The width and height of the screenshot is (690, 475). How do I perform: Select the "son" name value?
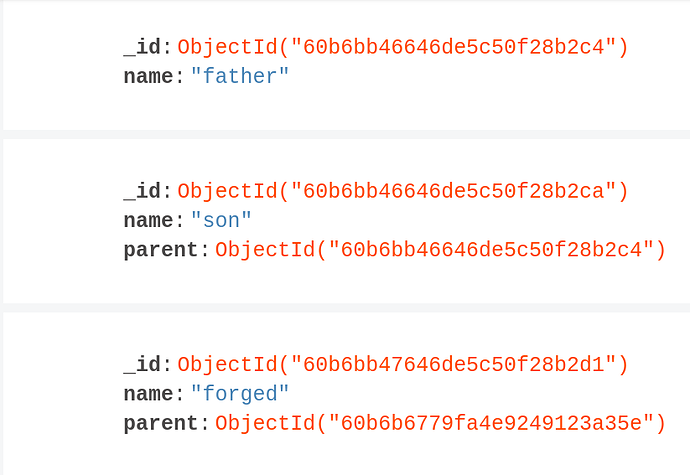pyautogui.click(x=221, y=221)
